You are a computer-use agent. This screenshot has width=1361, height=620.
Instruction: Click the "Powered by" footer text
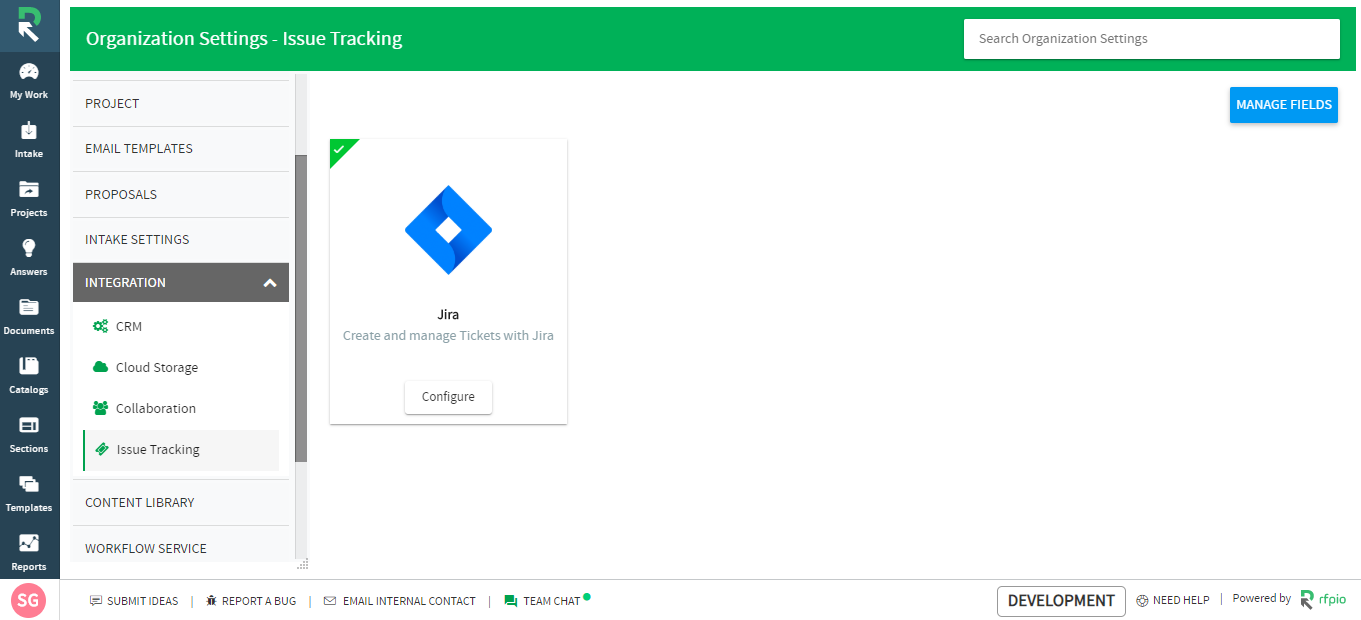1261,599
